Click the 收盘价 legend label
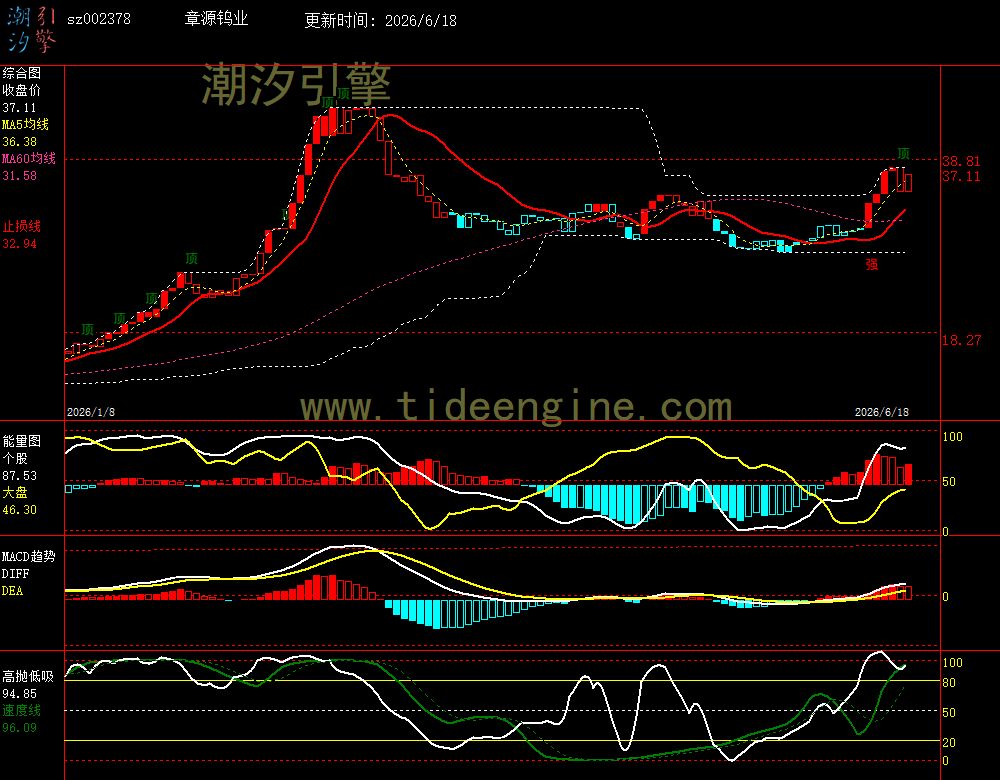1000x780 pixels. point(21,91)
